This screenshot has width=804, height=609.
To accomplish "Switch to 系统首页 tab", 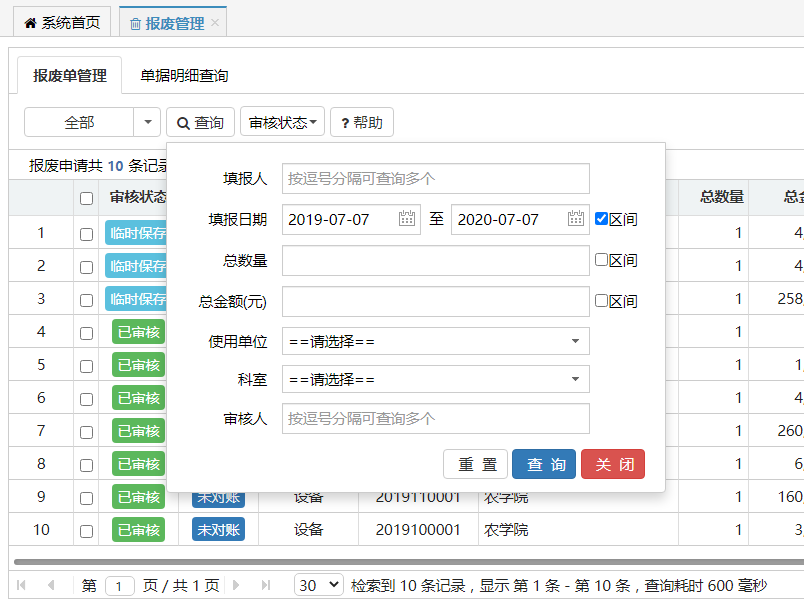I will [x=62, y=23].
